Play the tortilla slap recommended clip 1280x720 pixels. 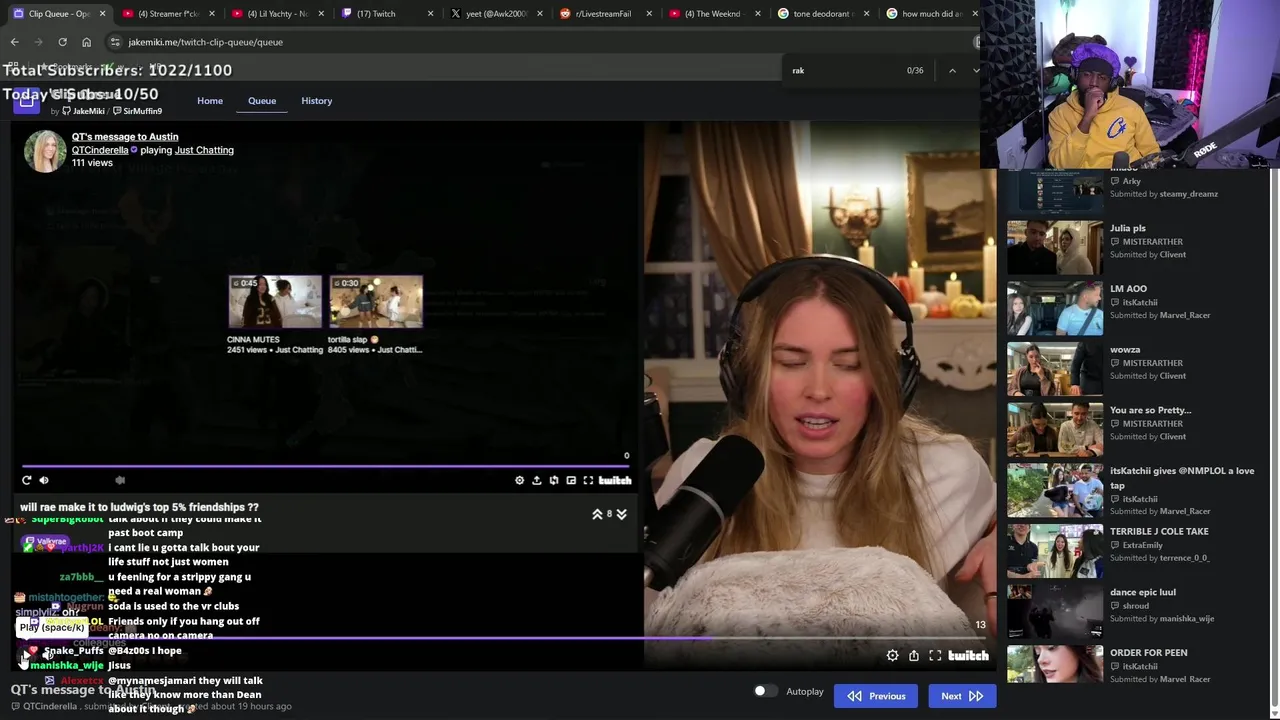[x=376, y=302]
